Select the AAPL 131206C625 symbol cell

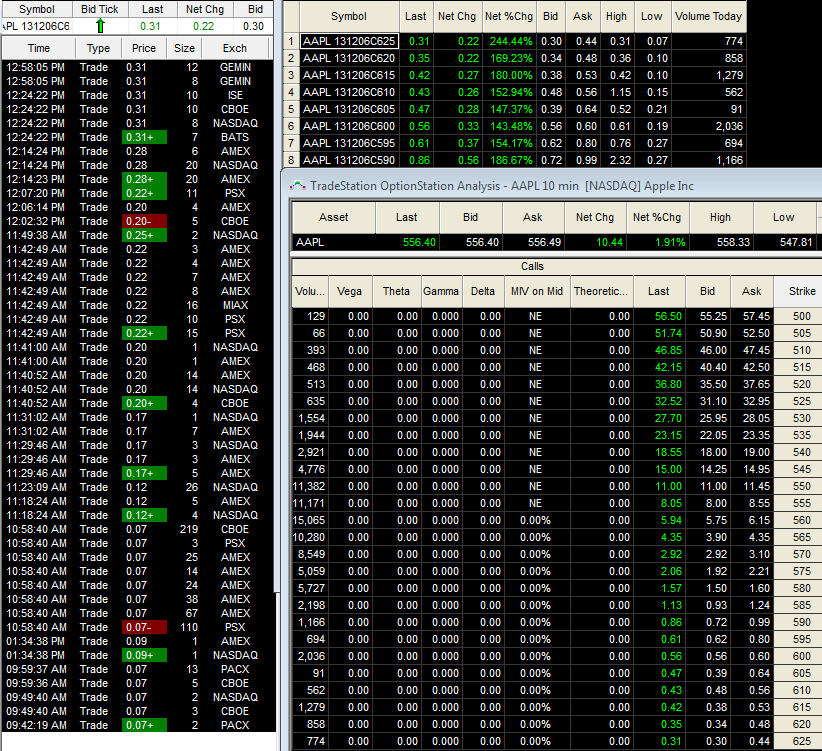coord(349,41)
